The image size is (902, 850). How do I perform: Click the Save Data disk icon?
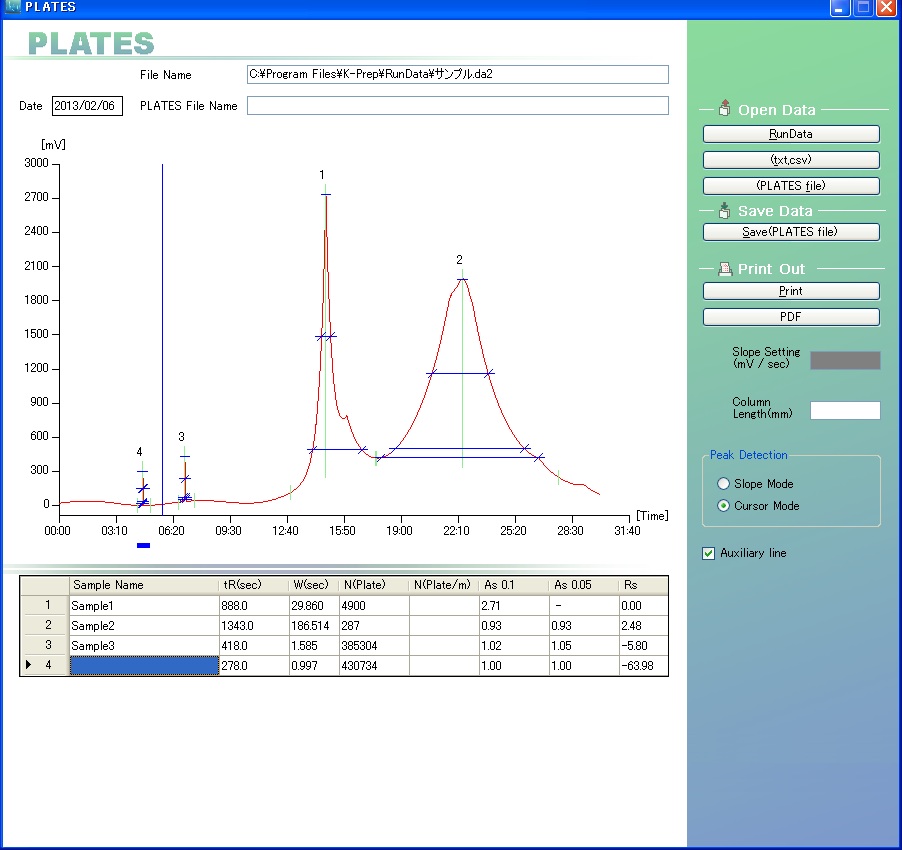(x=724, y=210)
